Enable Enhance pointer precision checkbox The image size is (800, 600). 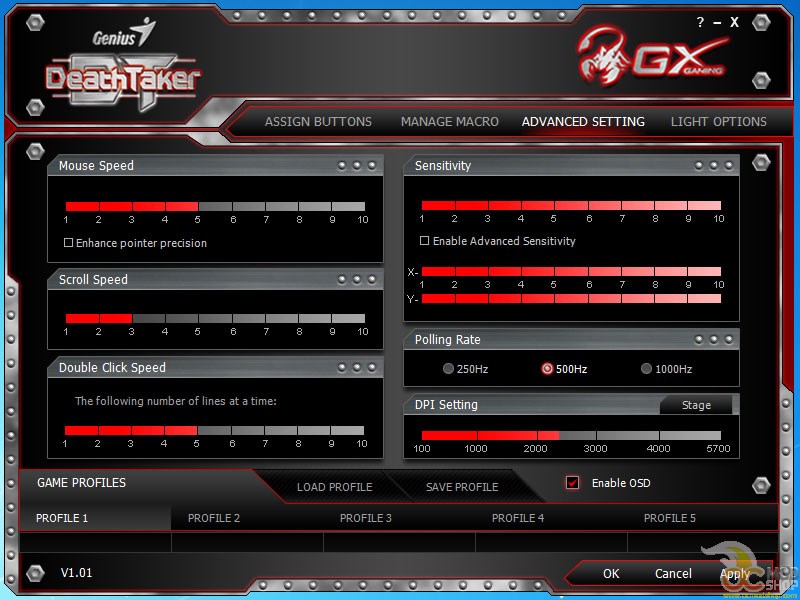tap(68, 243)
